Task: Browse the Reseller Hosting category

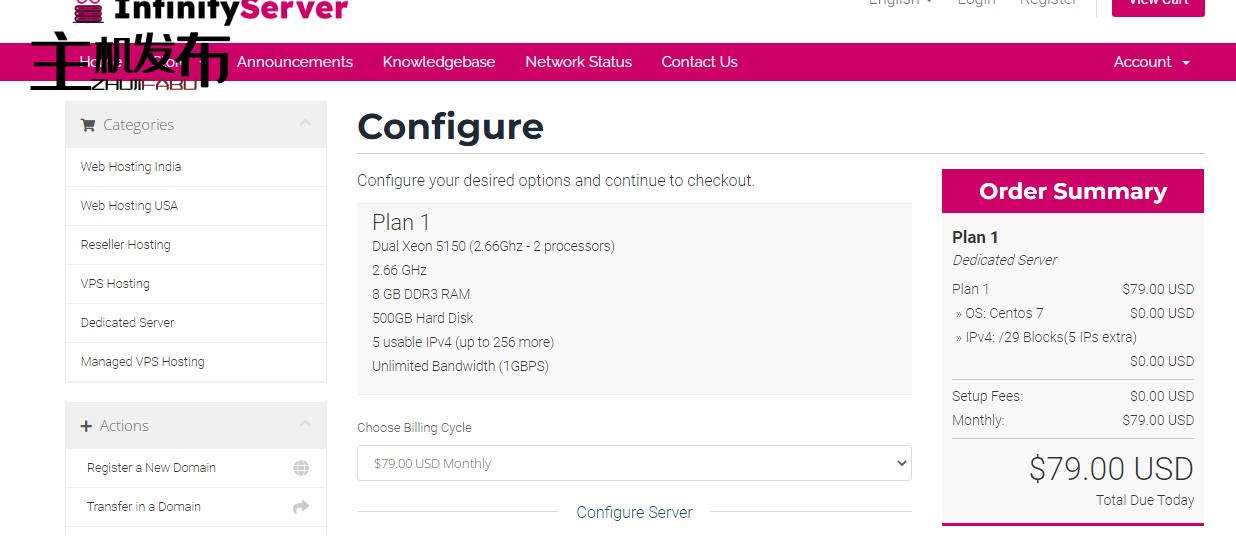Action: click(x=126, y=245)
